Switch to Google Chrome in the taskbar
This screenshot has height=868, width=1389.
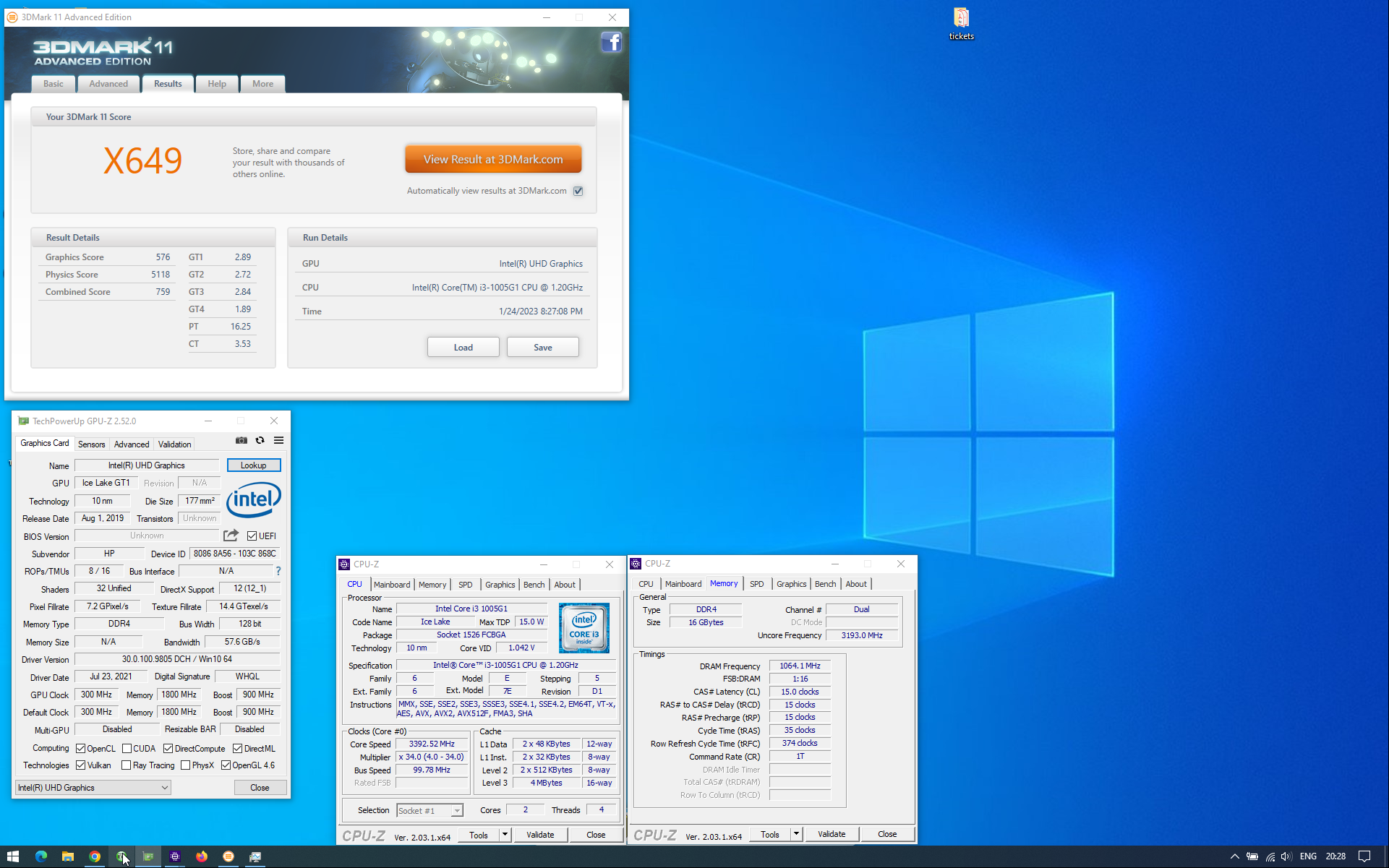(x=95, y=856)
